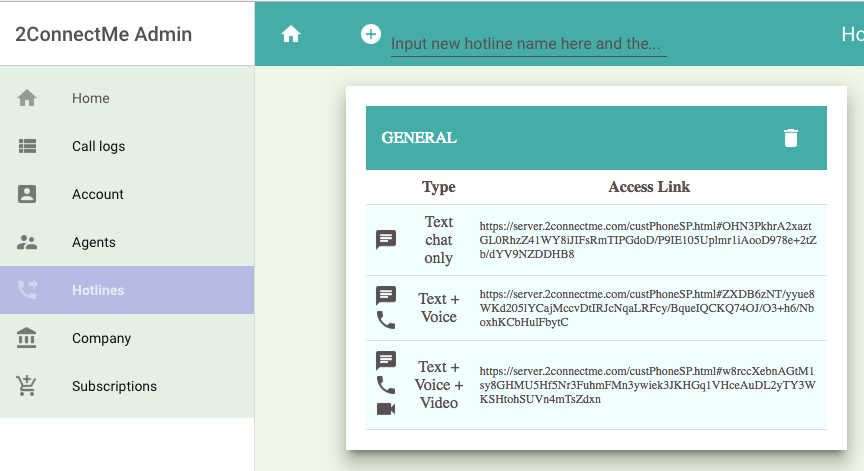Open the Home sidebar menu item
This screenshot has height=471, width=864.
[90, 98]
